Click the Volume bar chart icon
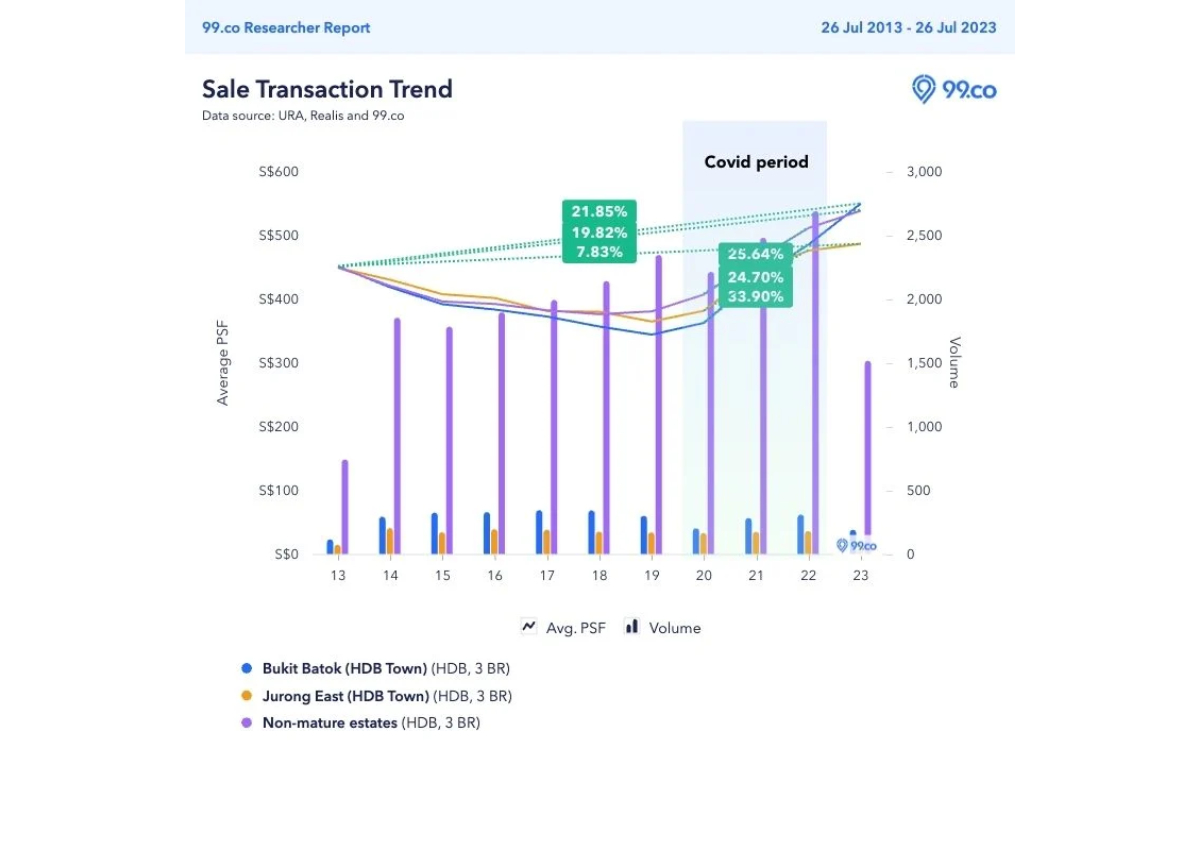The image size is (1200, 850). coord(631,627)
